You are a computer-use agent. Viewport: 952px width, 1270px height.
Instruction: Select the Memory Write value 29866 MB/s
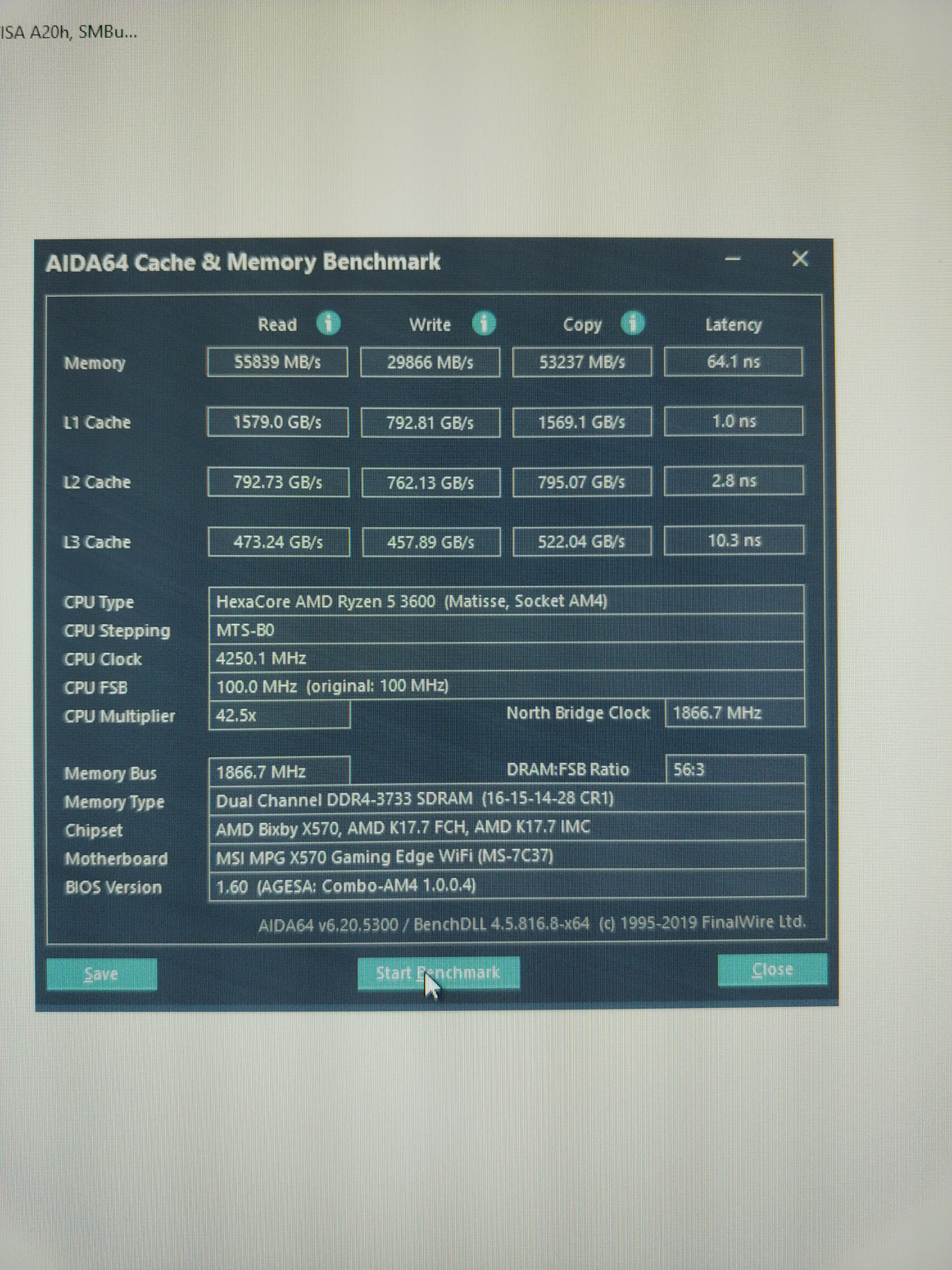click(430, 362)
